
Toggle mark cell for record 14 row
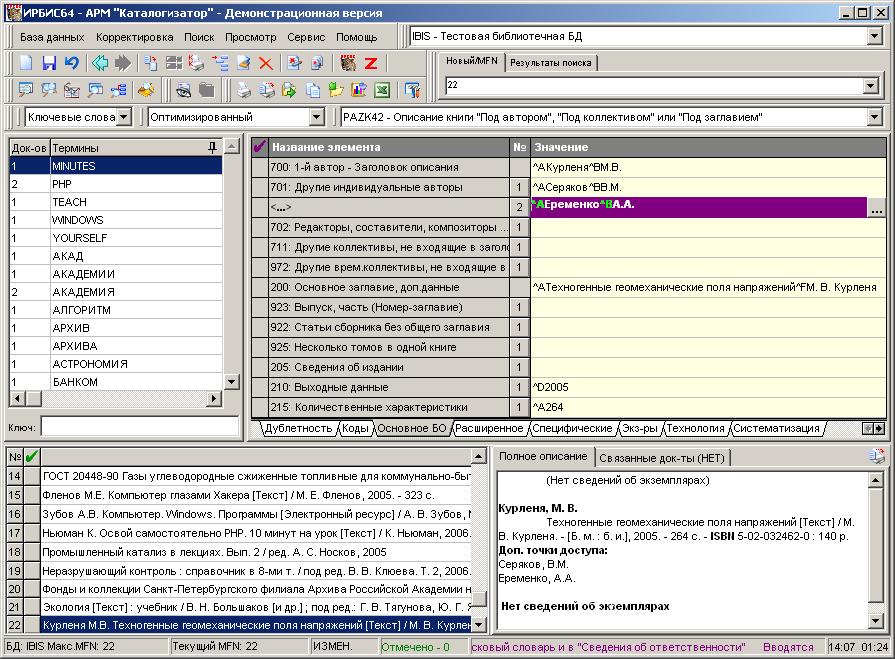click(x=31, y=476)
